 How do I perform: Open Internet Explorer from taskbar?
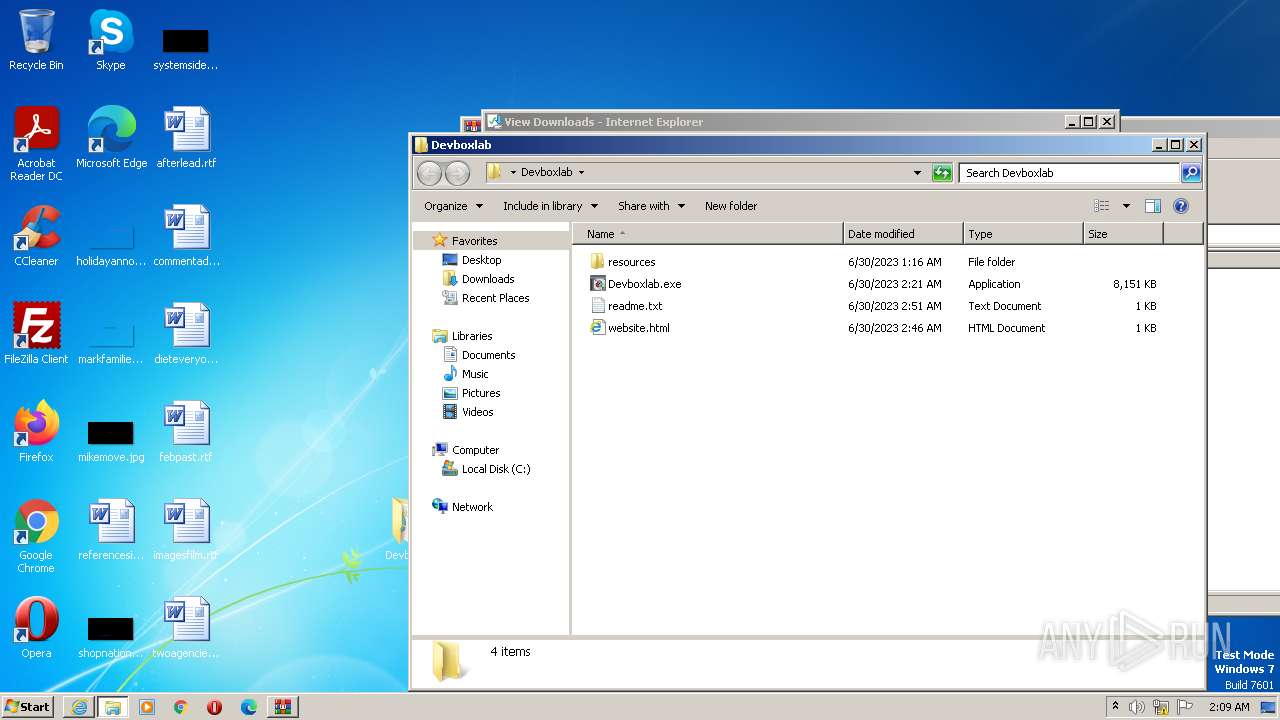tap(79, 707)
